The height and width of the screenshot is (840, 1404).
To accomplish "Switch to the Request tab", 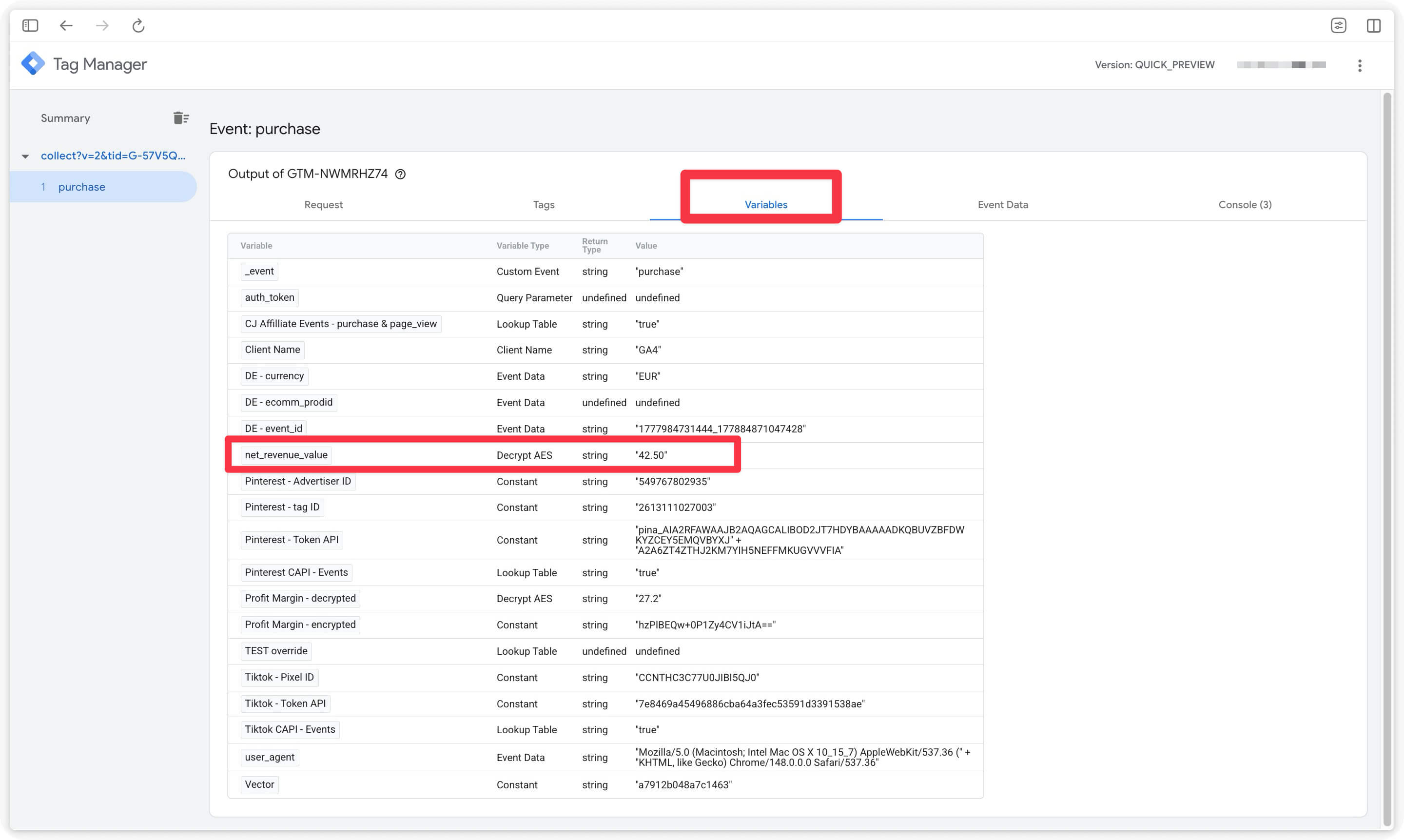I will pos(323,205).
